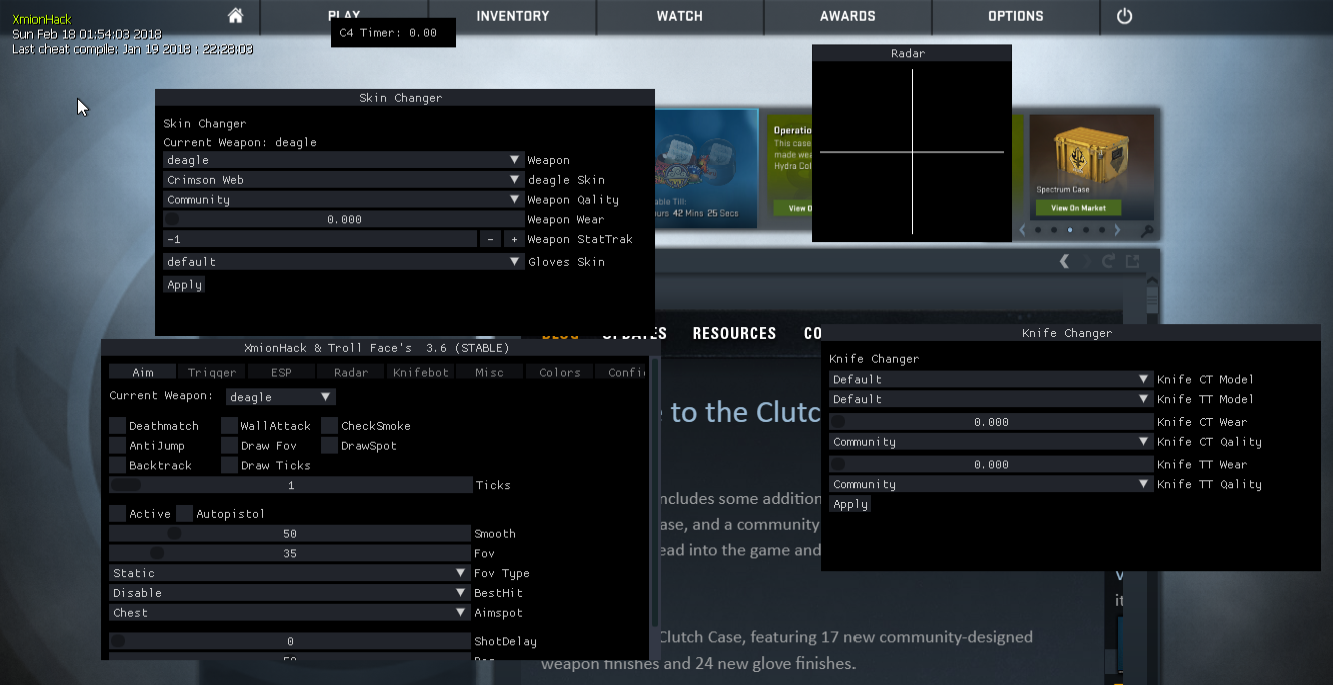The image size is (1333, 685).
Task: Click the Weapon StatTrak input field
Action: coord(320,240)
